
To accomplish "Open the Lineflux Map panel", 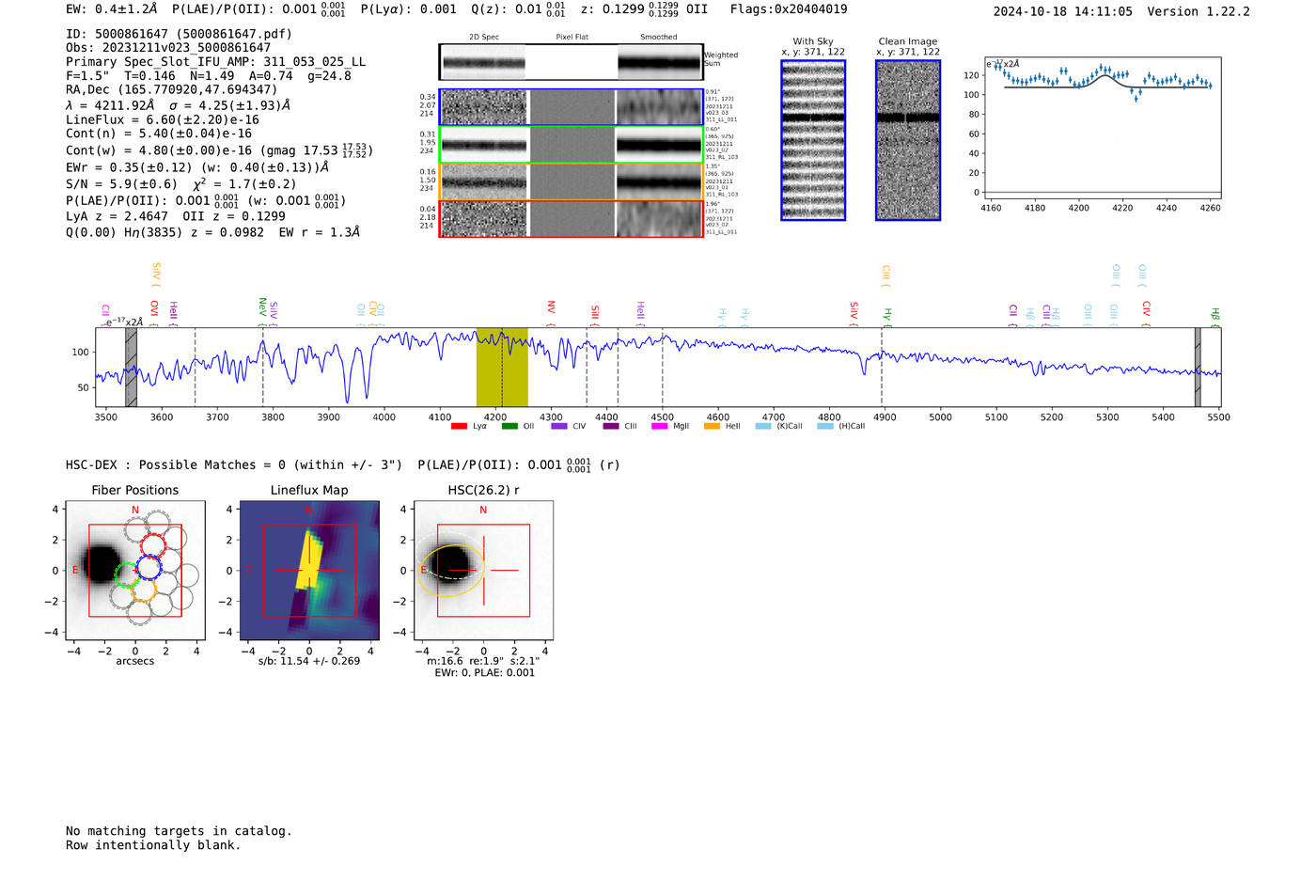I will pos(309,571).
